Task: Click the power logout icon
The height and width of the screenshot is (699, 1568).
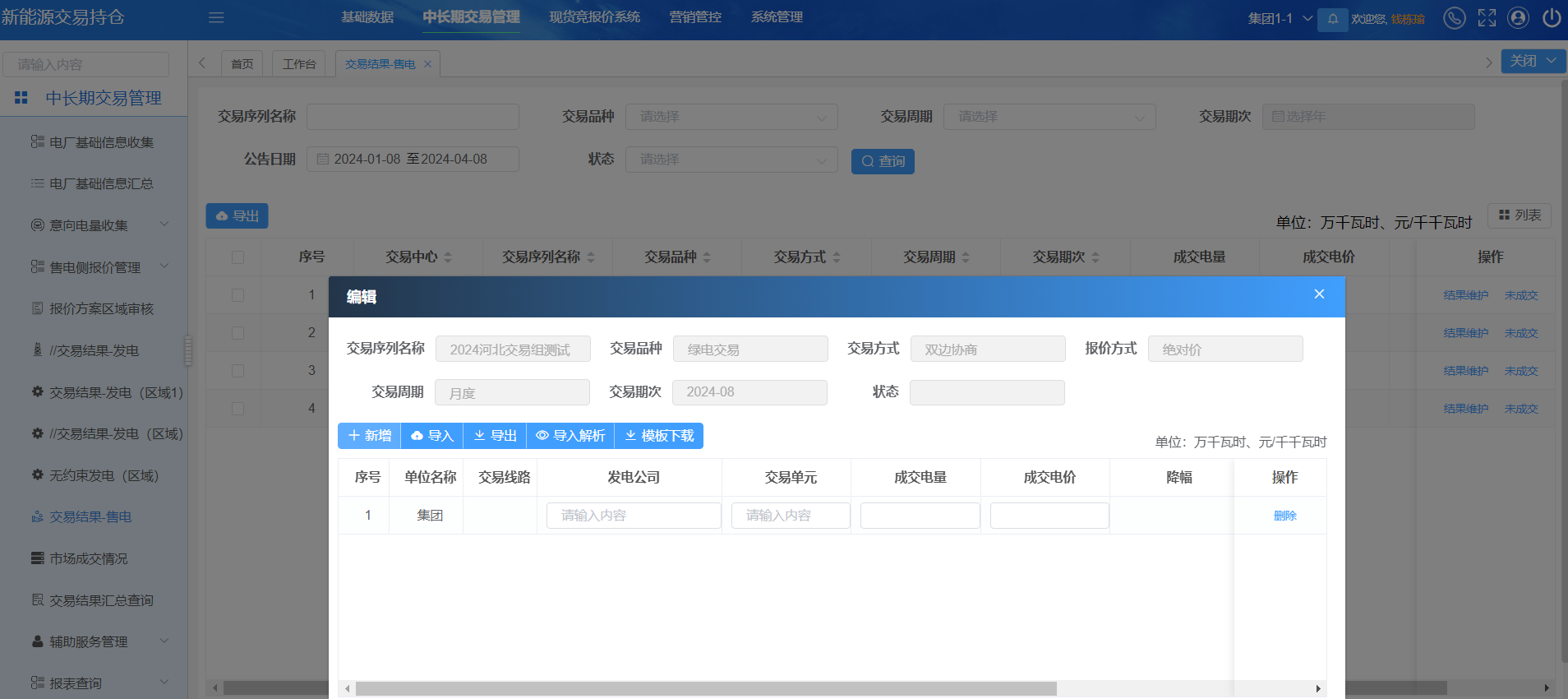Action: point(1552,17)
